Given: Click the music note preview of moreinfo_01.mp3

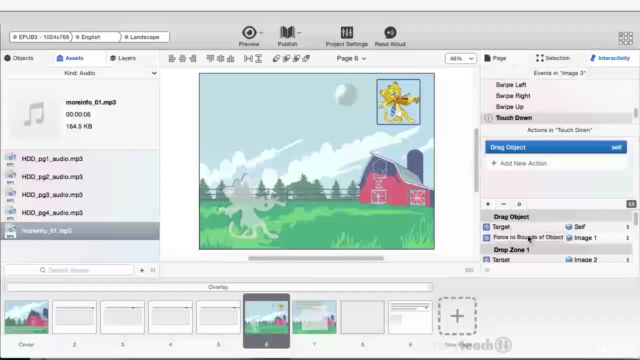Looking at the screenshot, I should tap(34, 114).
